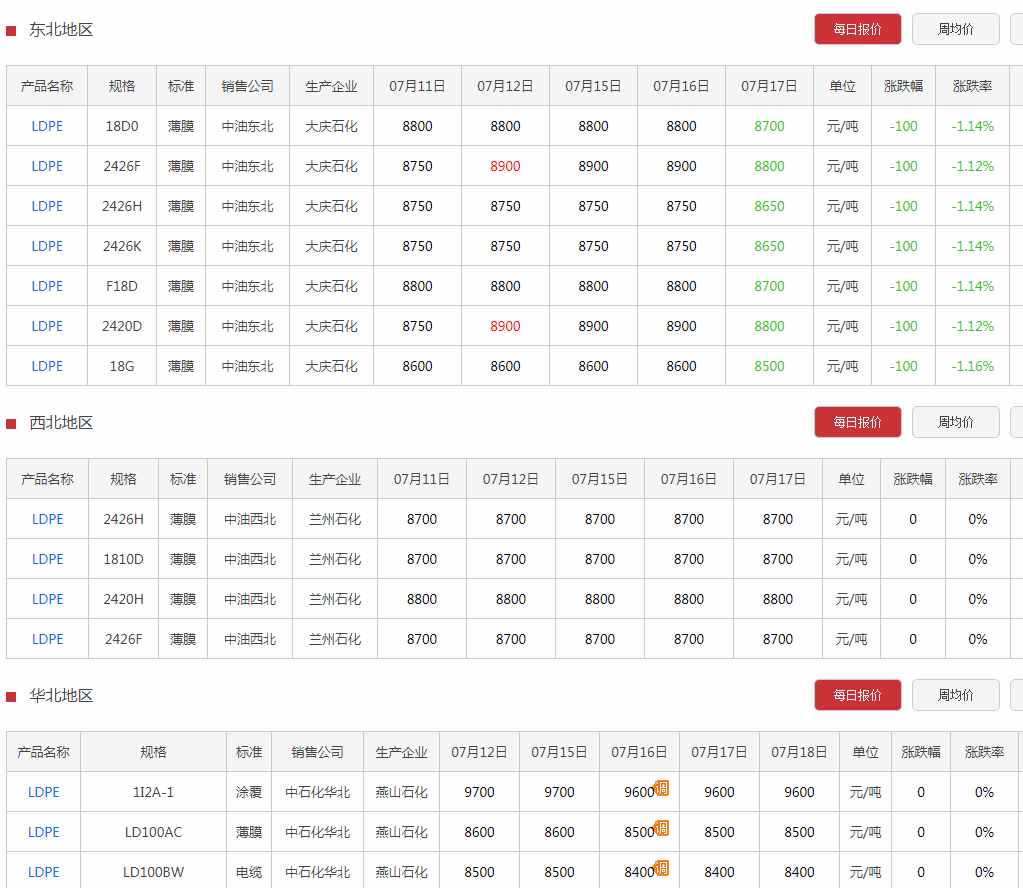Click red 8900 price in 2420D row

click(x=505, y=326)
